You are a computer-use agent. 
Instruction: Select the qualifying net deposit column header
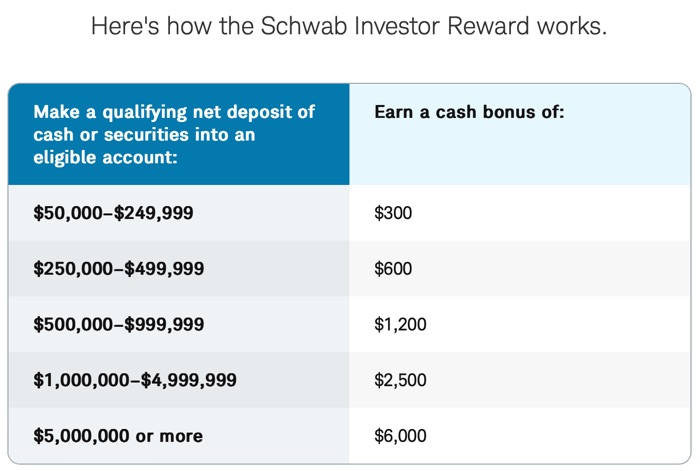(x=174, y=134)
